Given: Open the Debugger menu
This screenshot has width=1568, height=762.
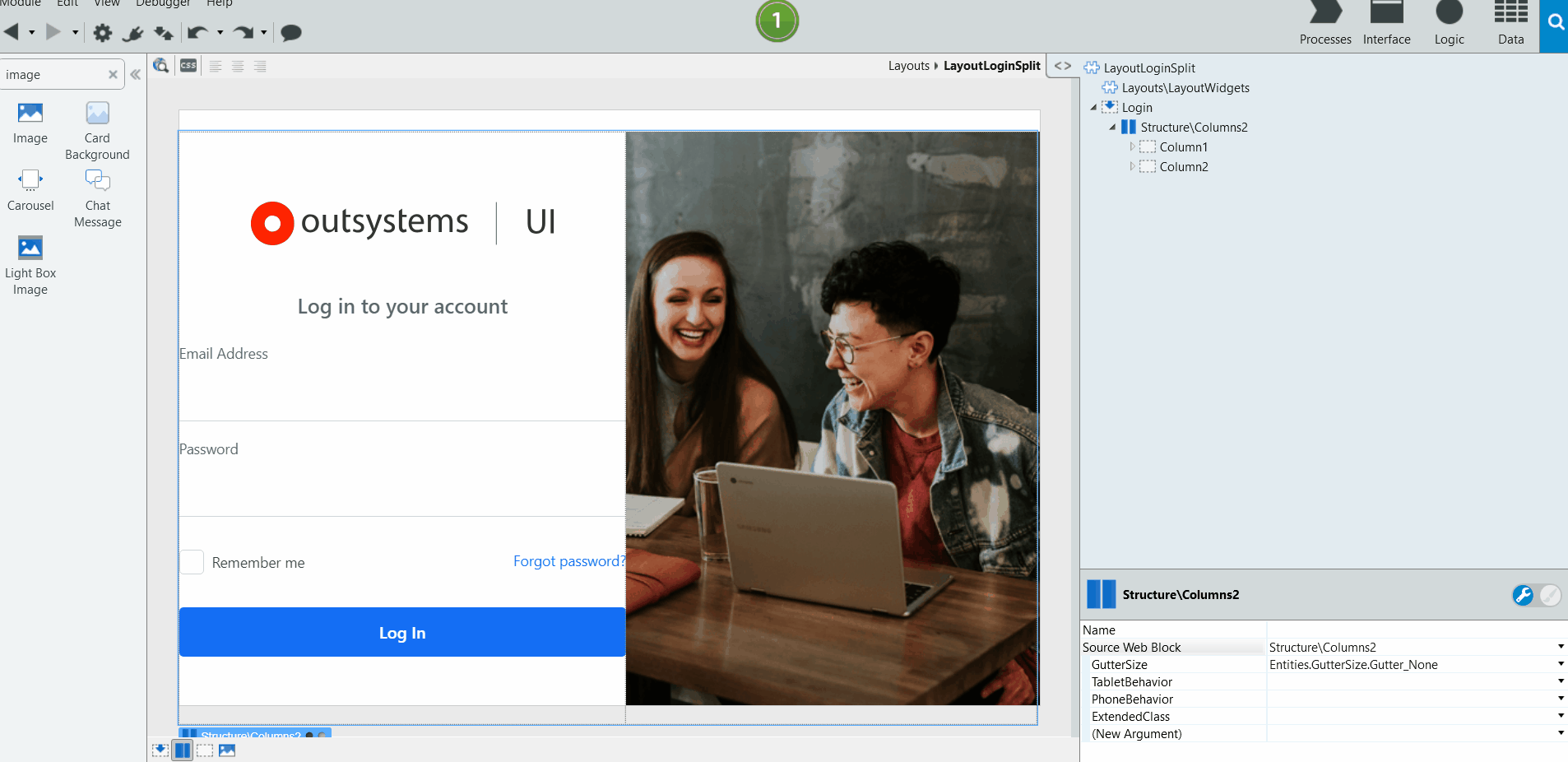Looking at the screenshot, I should click(163, 4).
